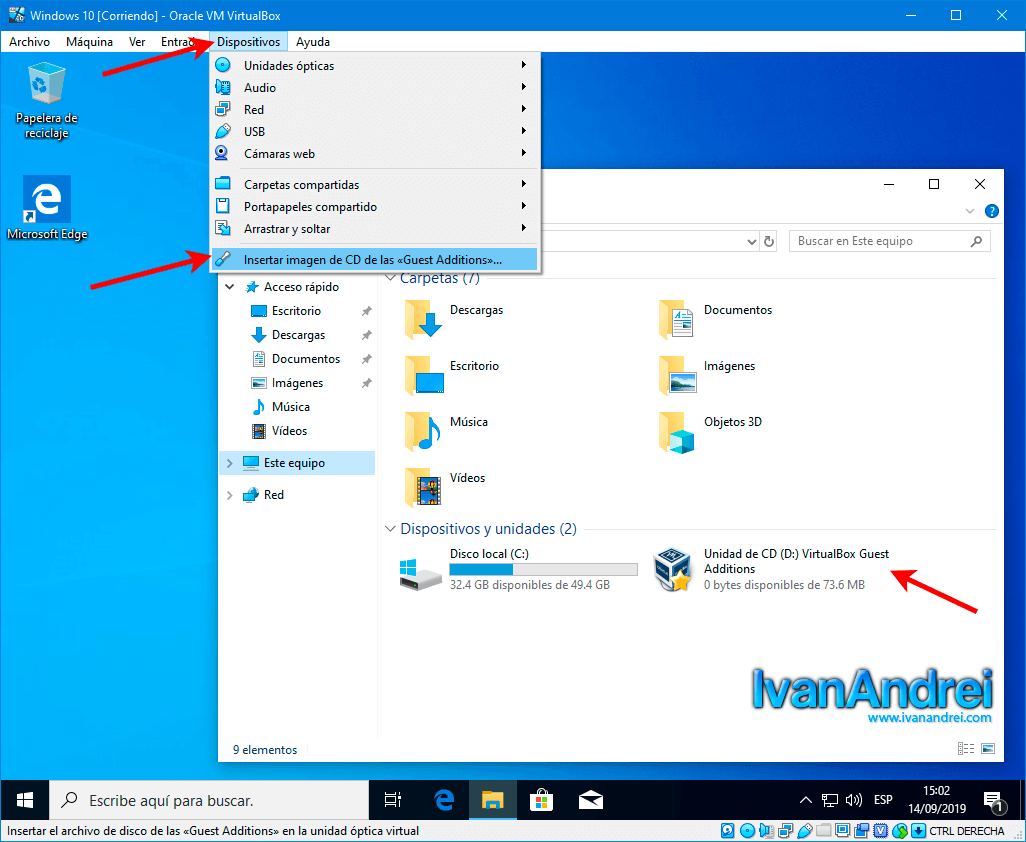Image resolution: width=1026 pixels, height=842 pixels.
Task: Select Microsoft Edge desktop shortcut
Action: (47, 208)
